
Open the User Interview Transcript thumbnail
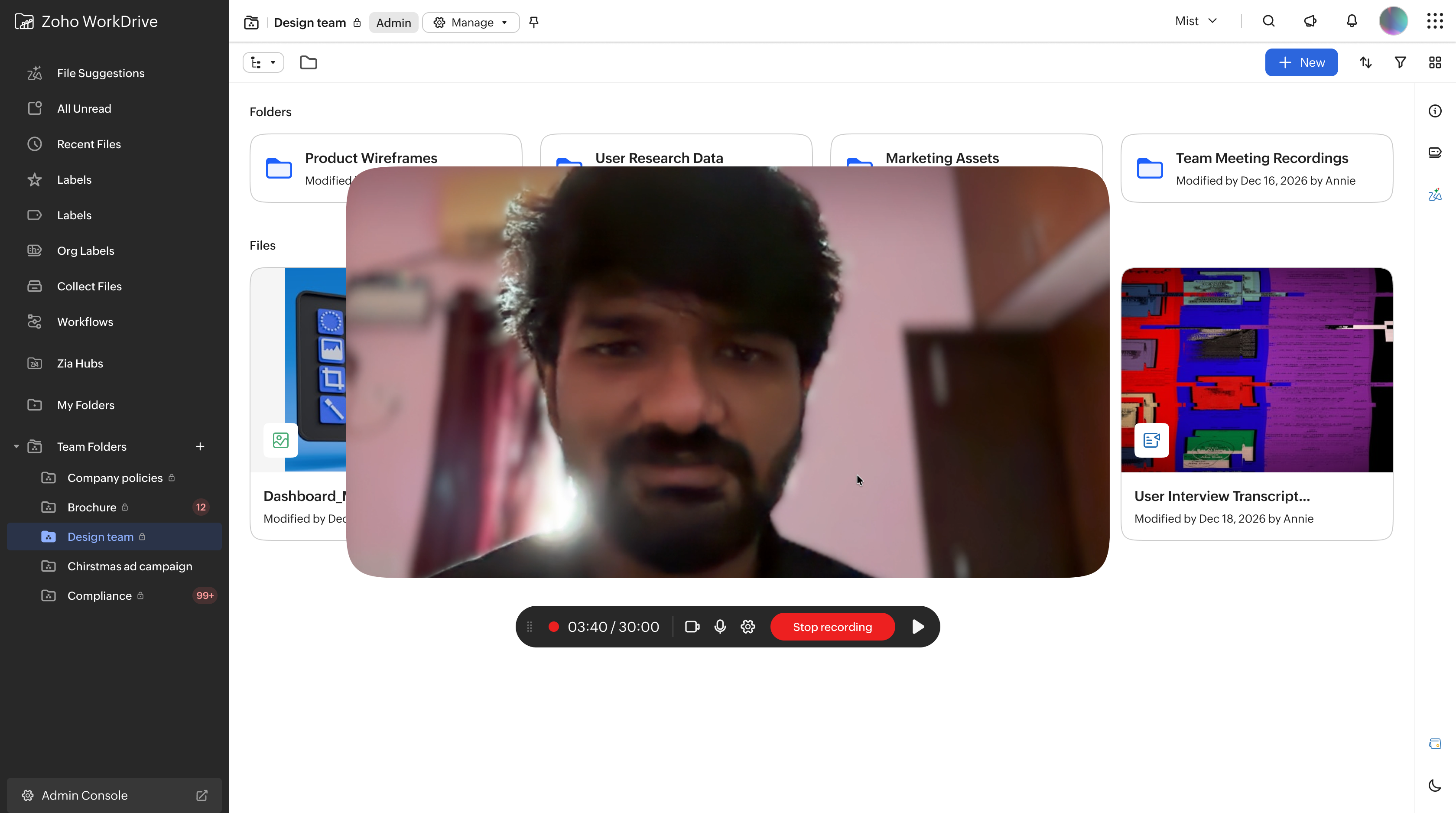(x=1257, y=370)
